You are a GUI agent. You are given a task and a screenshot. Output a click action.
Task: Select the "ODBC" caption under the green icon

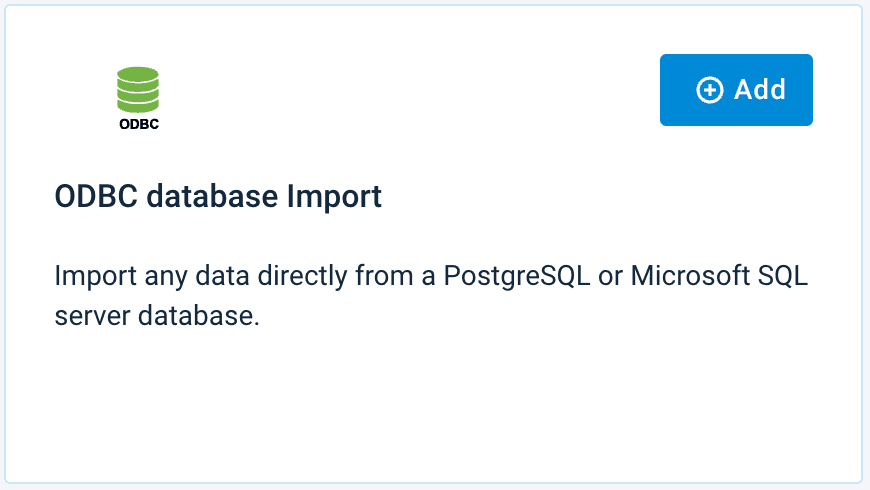coord(138,125)
